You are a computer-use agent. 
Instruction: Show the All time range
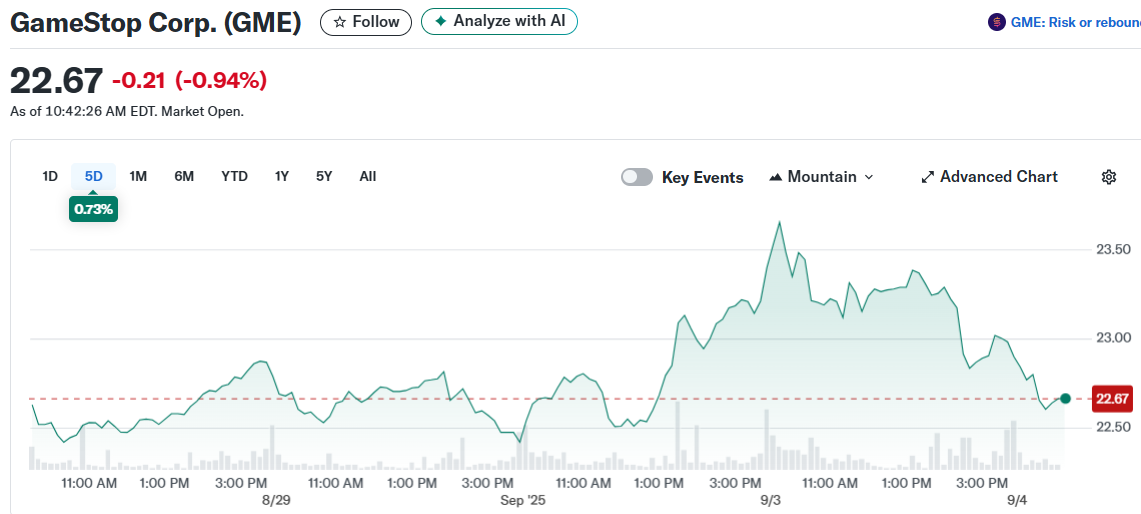pyautogui.click(x=367, y=176)
